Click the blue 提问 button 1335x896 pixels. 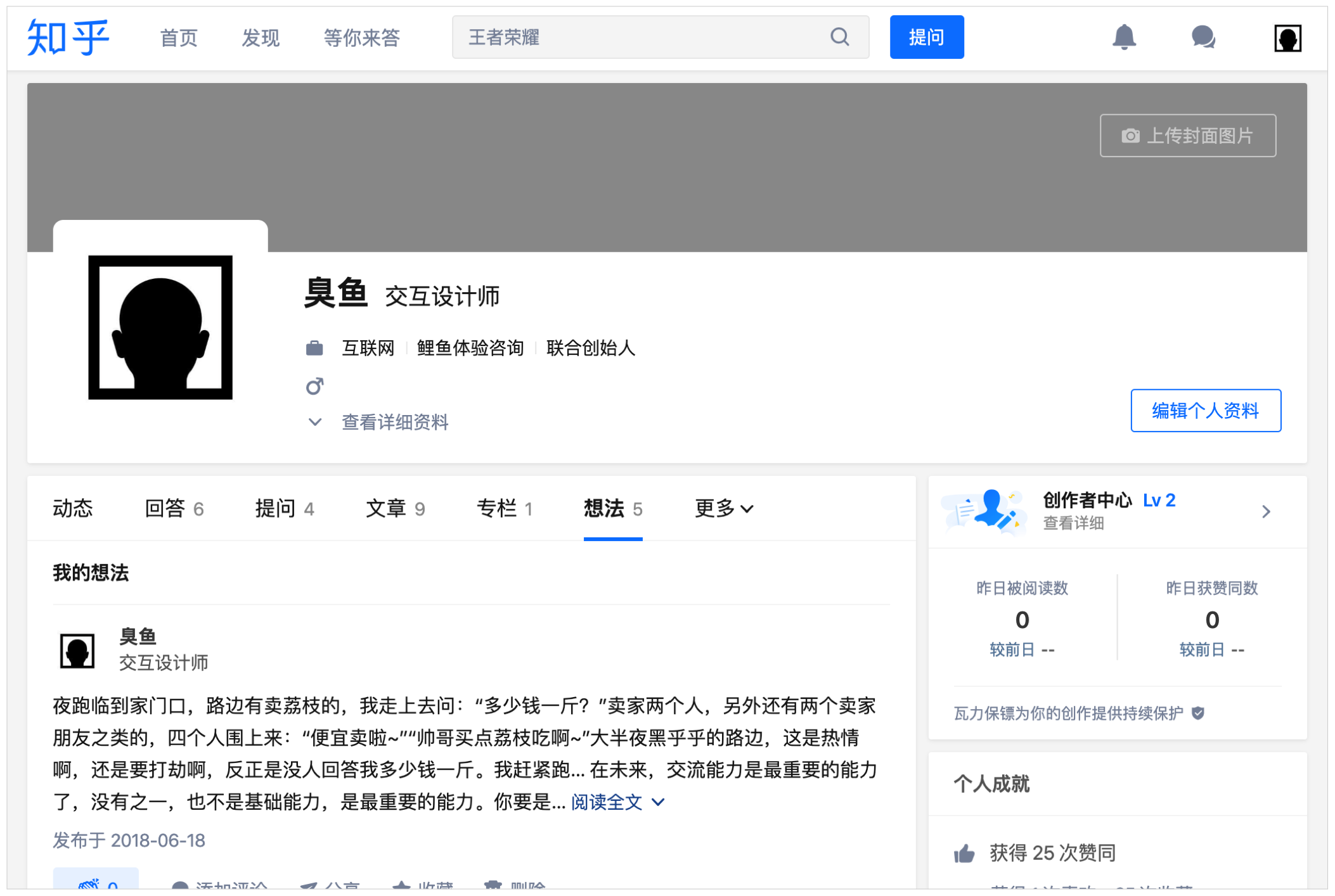click(x=926, y=37)
